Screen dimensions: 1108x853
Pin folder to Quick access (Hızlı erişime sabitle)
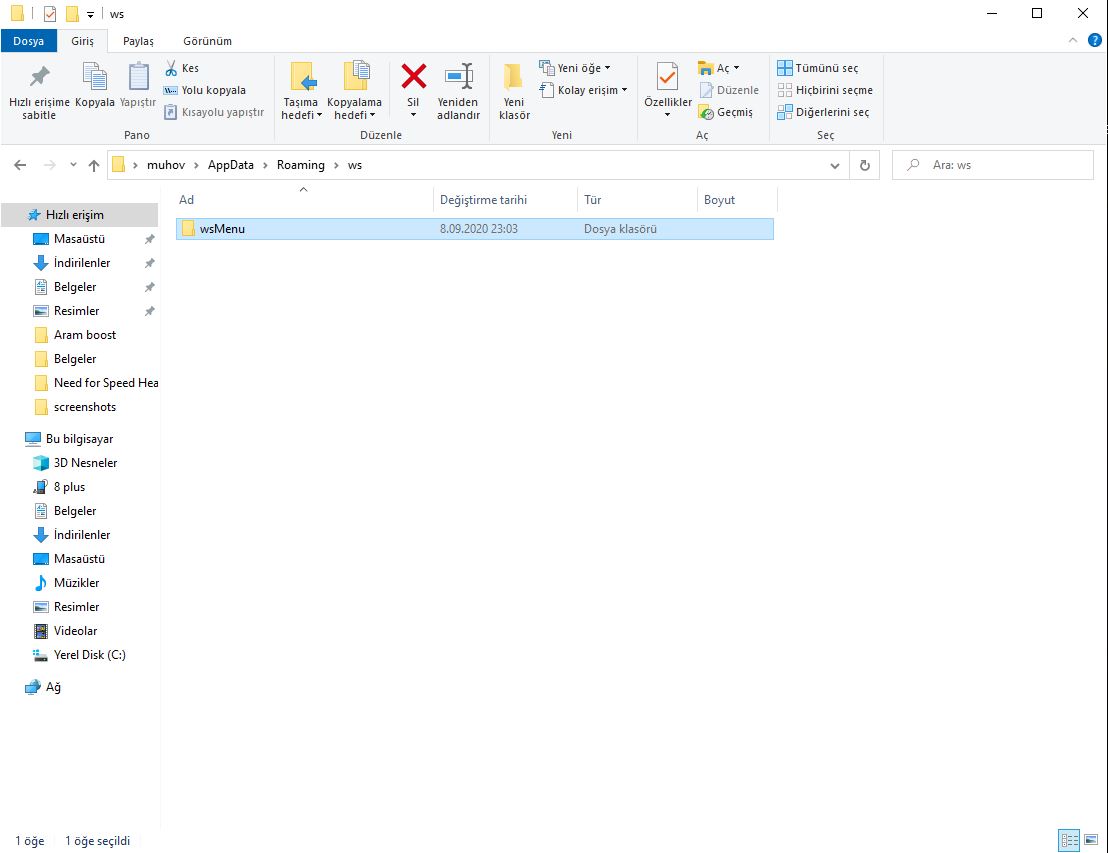click(x=39, y=92)
